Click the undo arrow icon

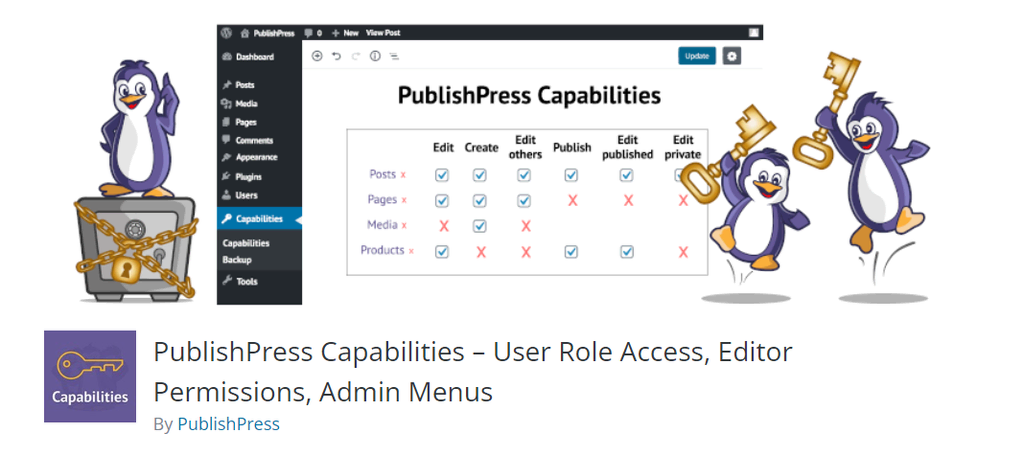(336, 56)
